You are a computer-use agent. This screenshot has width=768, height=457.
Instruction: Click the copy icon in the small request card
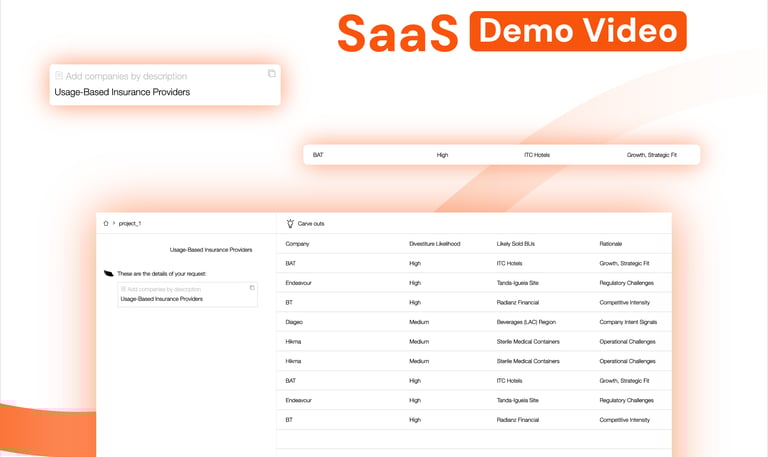click(252, 288)
